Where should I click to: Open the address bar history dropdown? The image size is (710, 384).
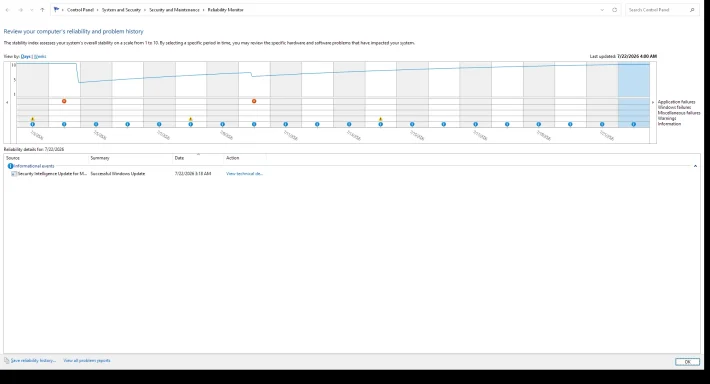(602, 10)
